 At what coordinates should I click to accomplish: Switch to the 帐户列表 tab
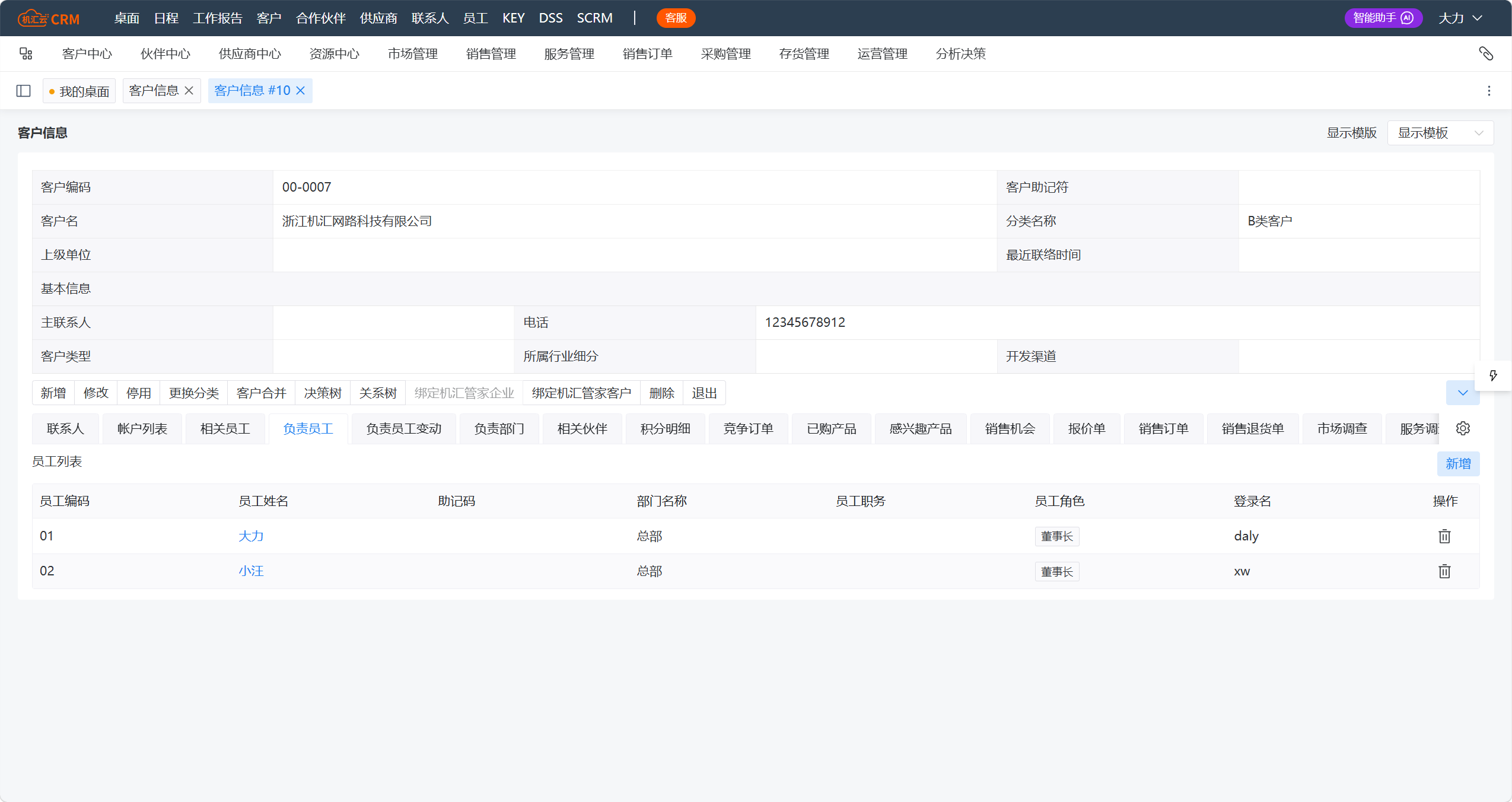click(x=142, y=429)
